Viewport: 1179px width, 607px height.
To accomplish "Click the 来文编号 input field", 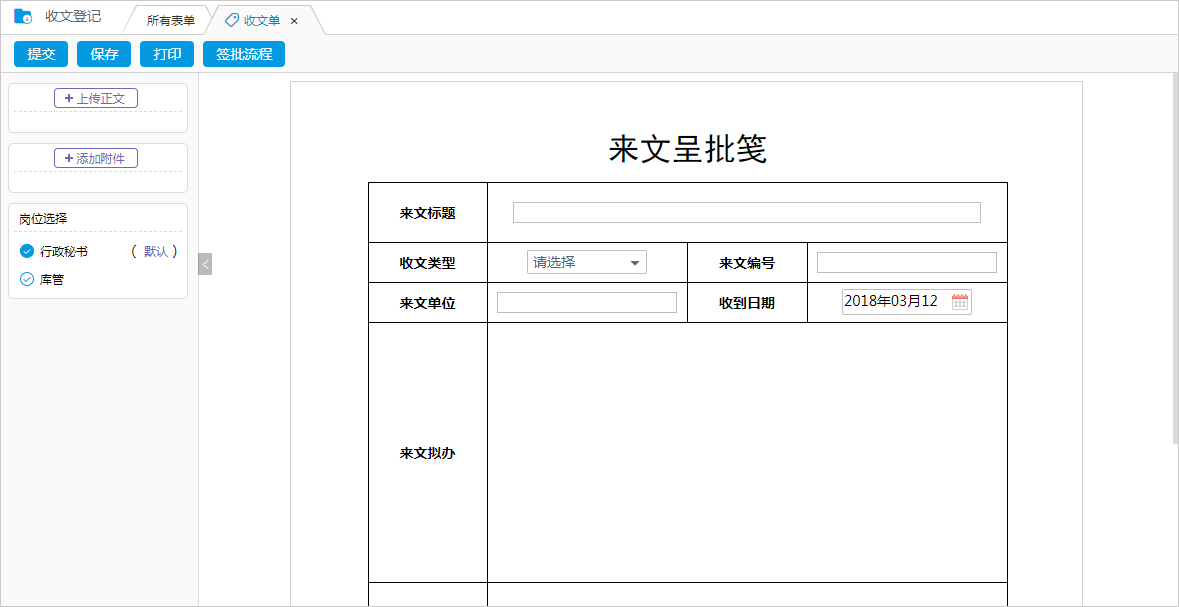I will [905, 261].
